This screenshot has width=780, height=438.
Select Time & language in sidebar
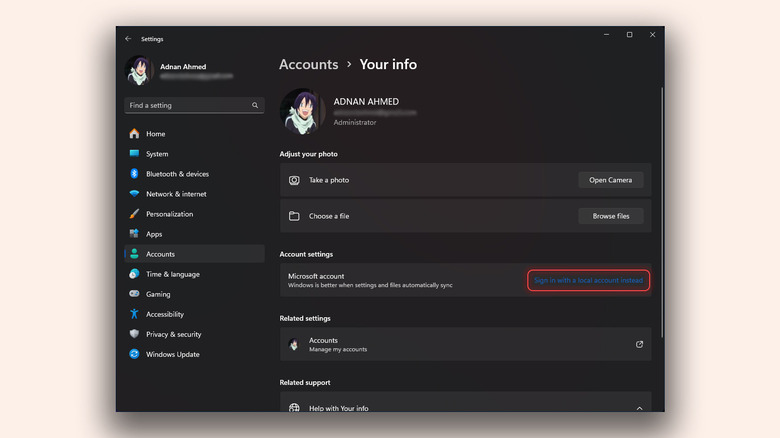172,274
